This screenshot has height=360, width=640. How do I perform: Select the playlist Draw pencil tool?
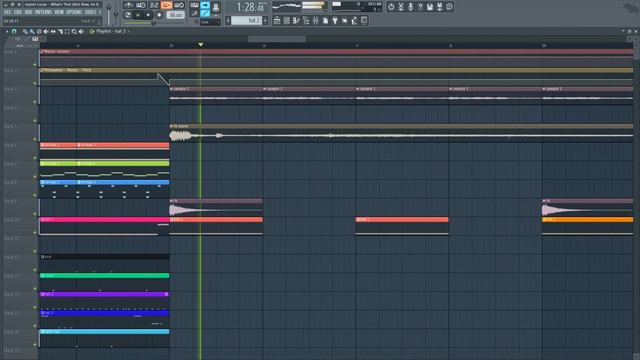pos(25,31)
